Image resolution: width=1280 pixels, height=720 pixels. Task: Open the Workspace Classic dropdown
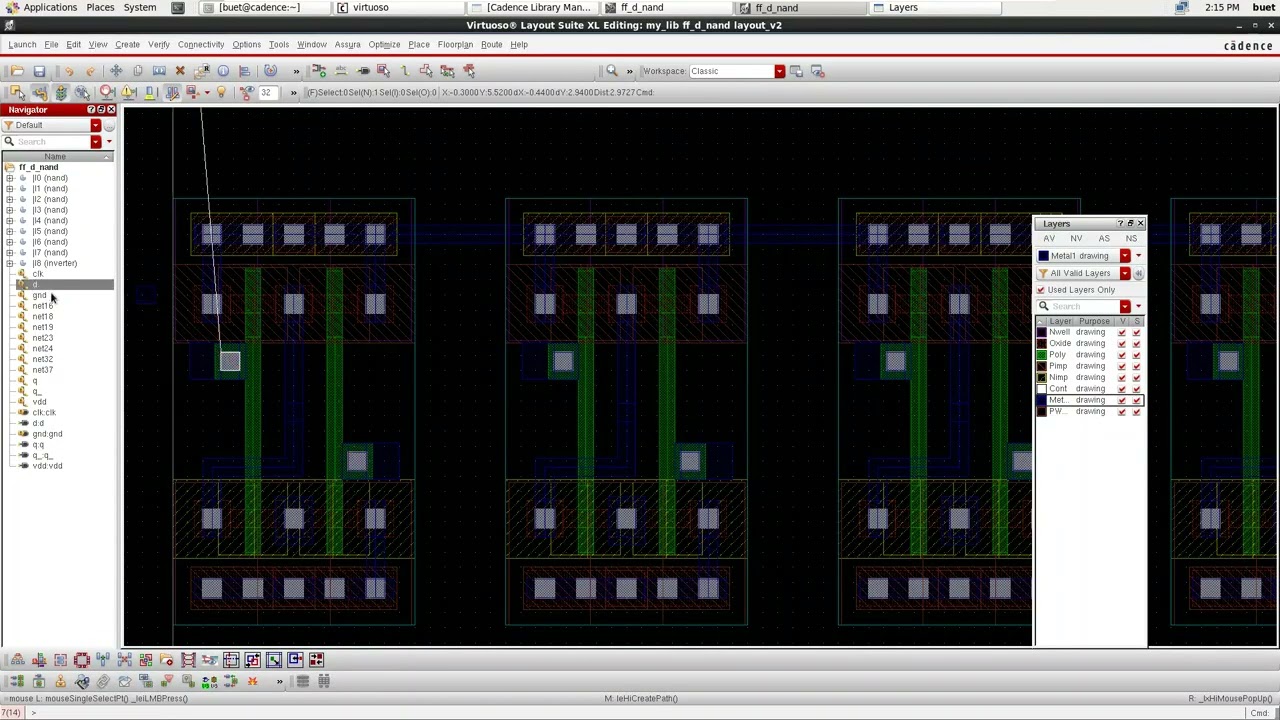[x=779, y=71]
